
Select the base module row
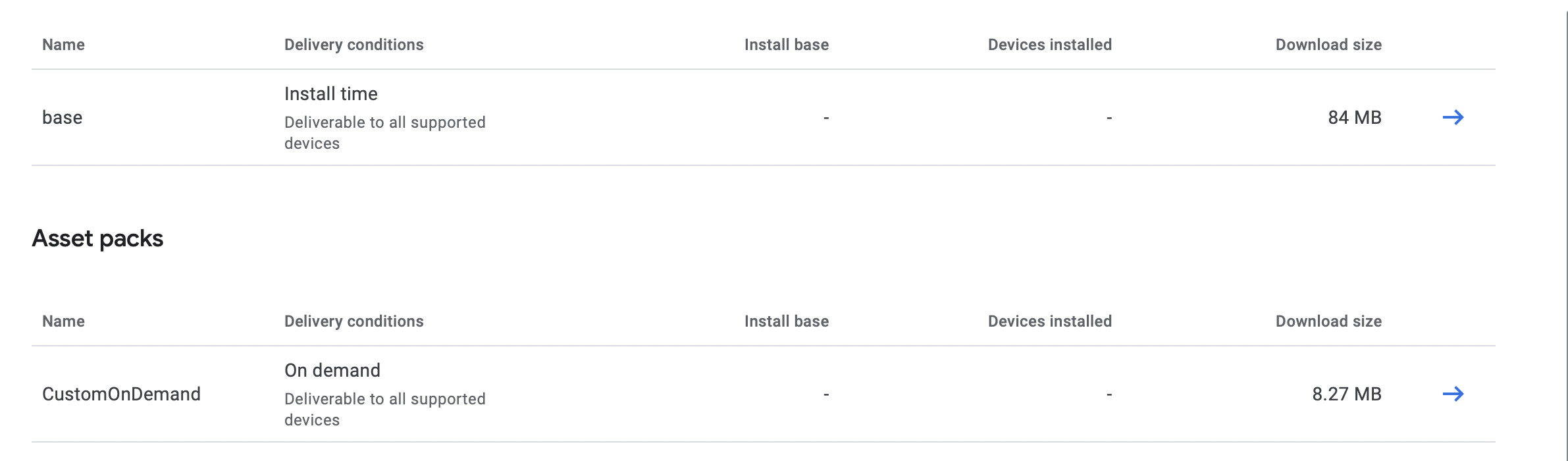tap(63, 117)
